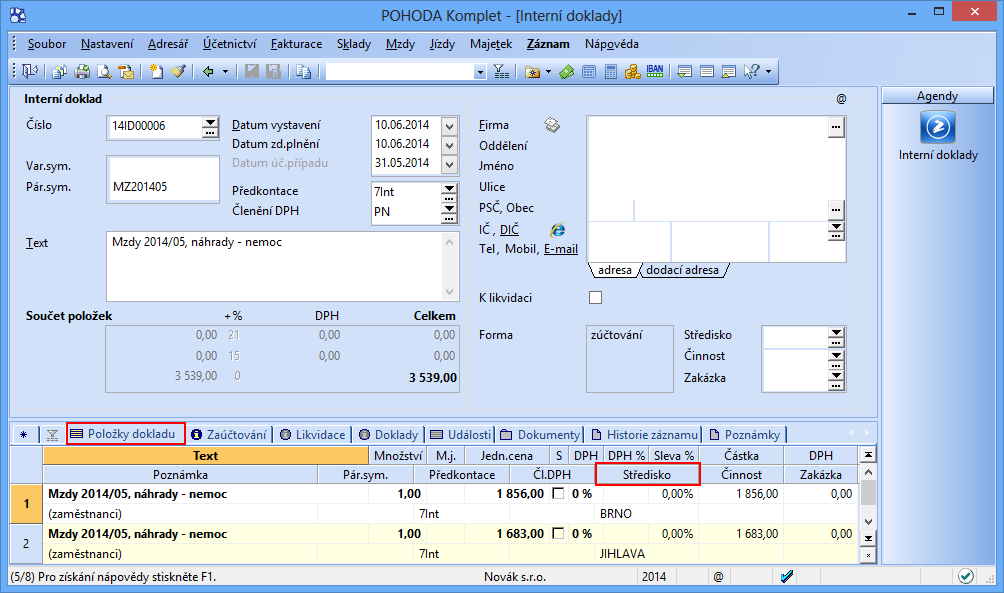
Task: Click the ellipsis button at Firma field
Action: 836,127
